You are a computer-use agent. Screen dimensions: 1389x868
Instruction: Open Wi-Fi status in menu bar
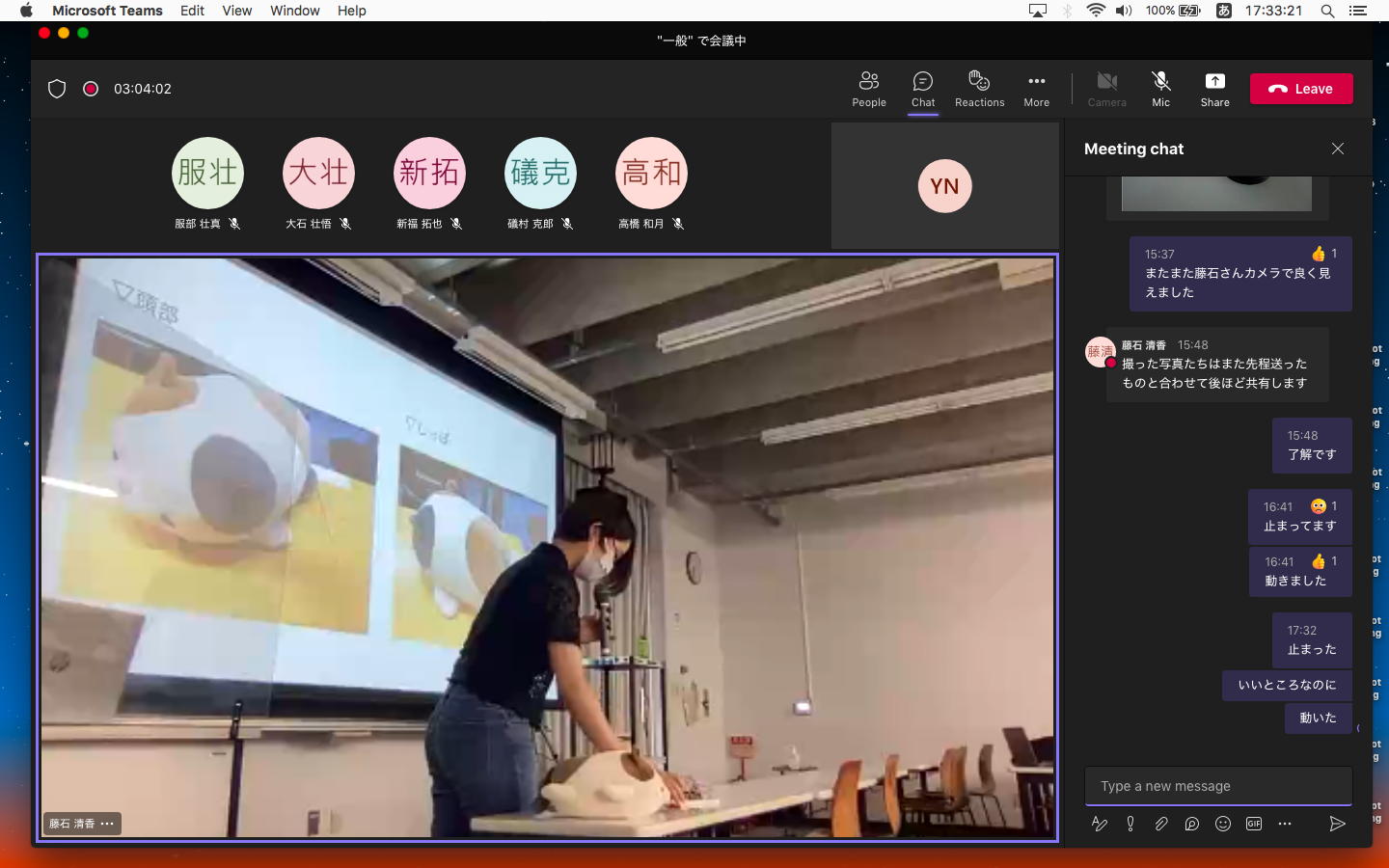point(1096,11)
